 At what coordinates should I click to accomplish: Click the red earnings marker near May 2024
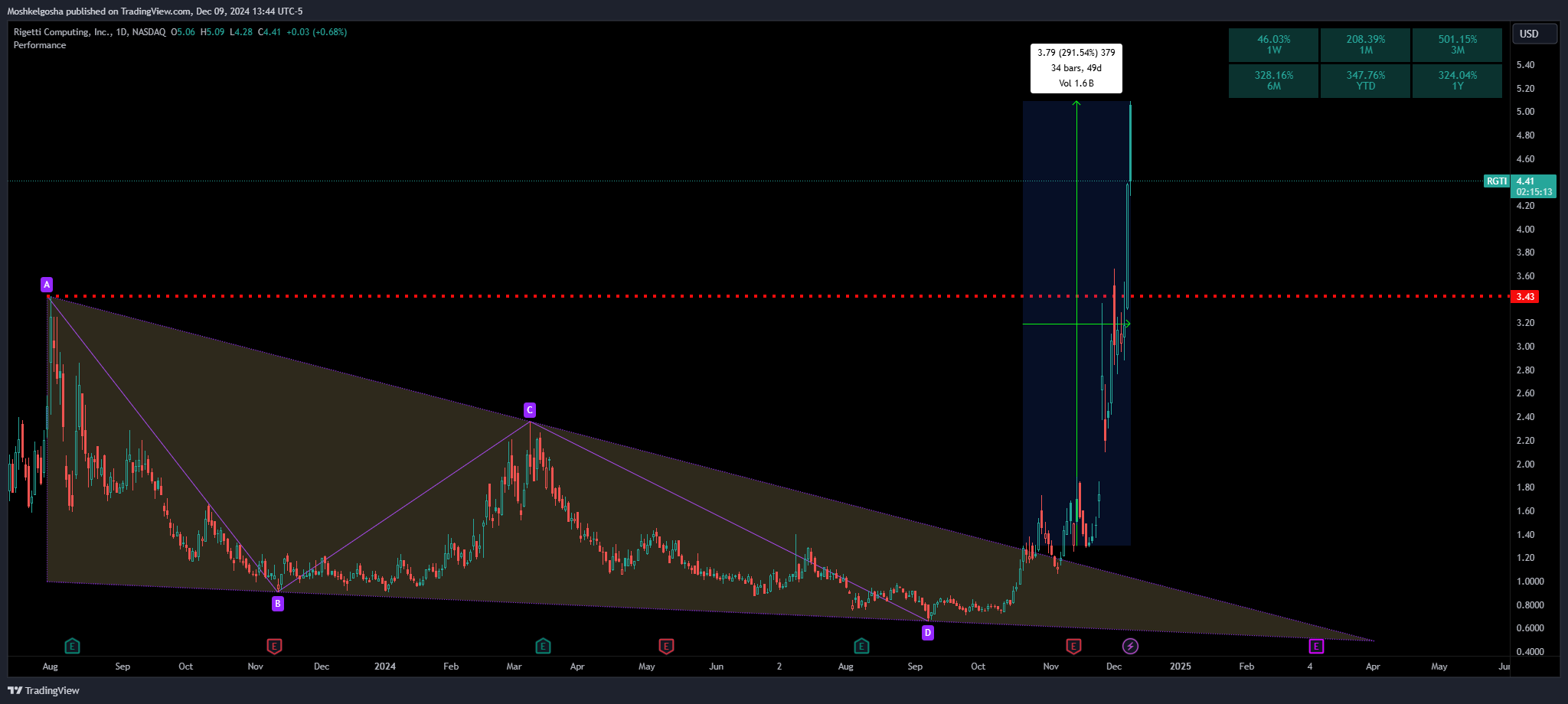coord(666,646)
